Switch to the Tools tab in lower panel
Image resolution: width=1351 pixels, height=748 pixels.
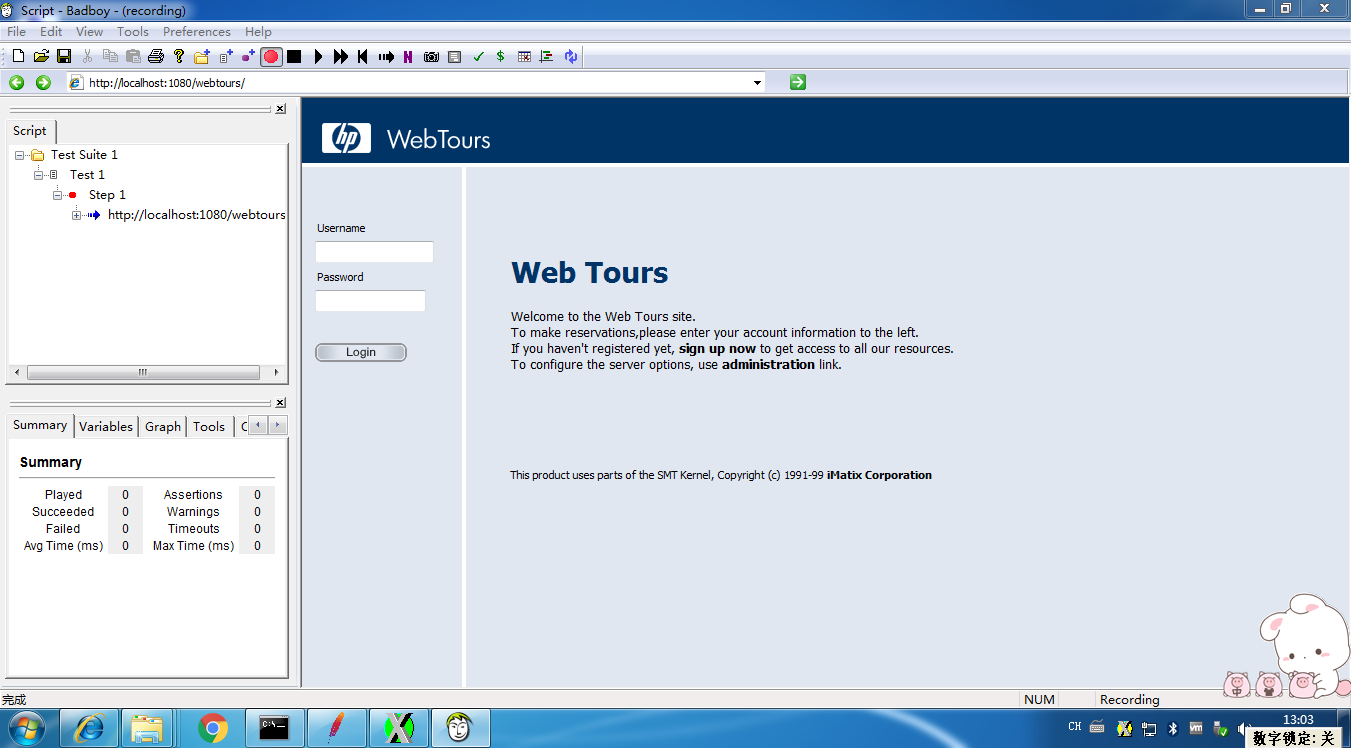coord(209,427)
